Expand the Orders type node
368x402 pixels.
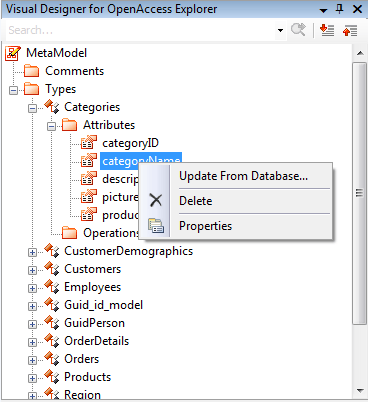[32, 360]
